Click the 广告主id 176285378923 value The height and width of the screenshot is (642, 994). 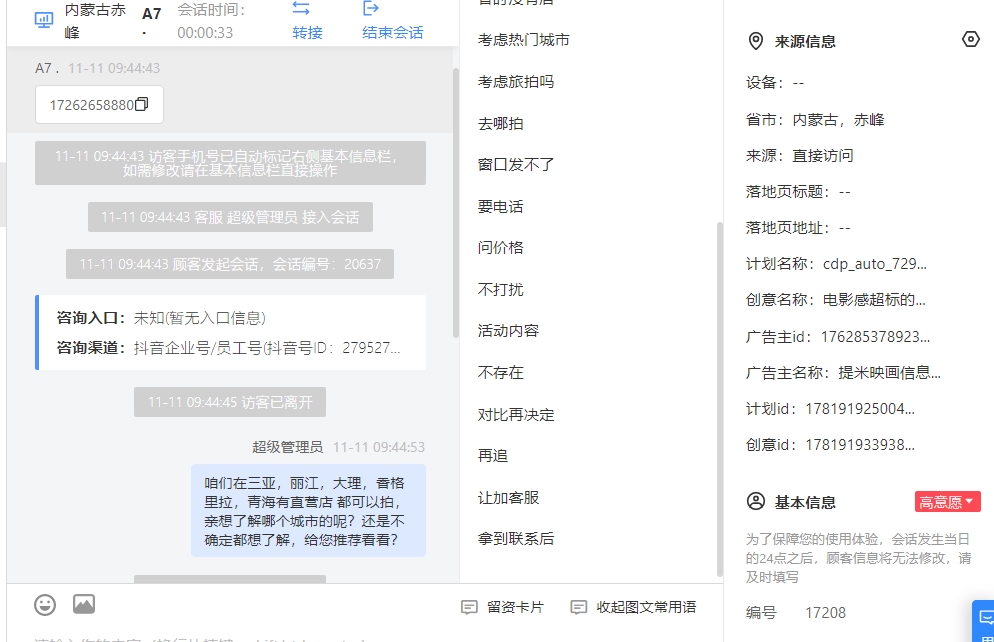tap(875, 337)
